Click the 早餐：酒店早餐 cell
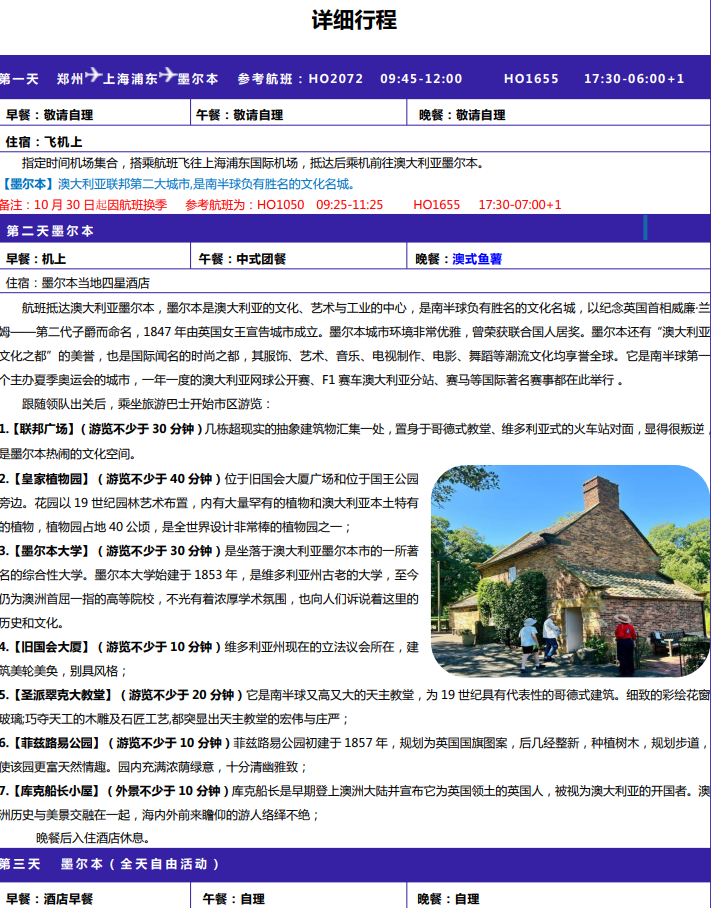Image resolution: width=711 pixels, height=908 pixels. (50, 898)
